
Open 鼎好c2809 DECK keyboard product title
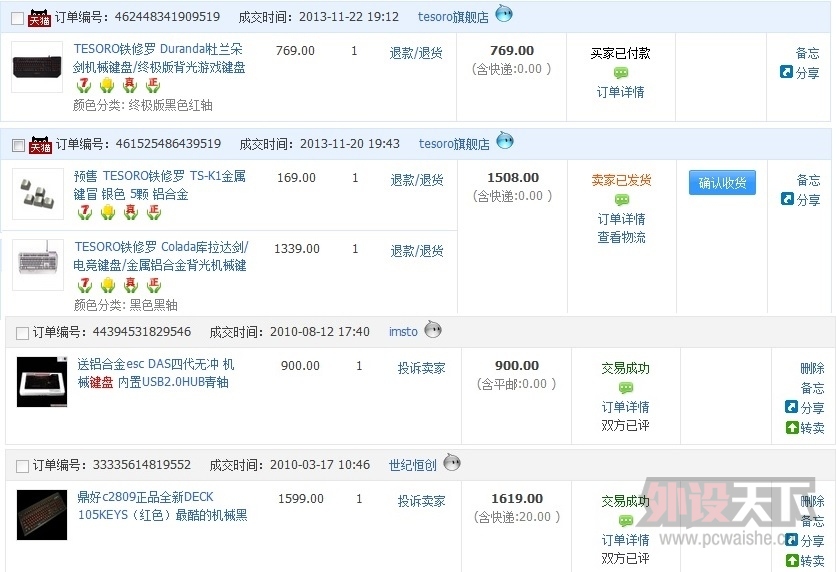tap(162, 506)
